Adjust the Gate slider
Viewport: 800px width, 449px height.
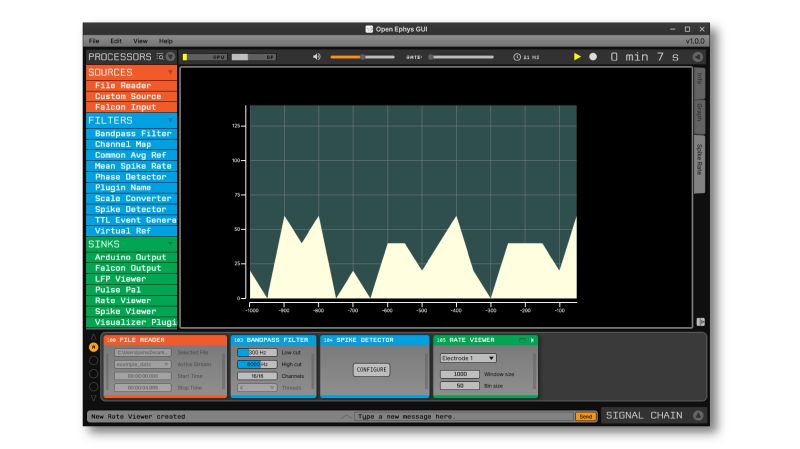pyautogui.click(x=461, y=57)
